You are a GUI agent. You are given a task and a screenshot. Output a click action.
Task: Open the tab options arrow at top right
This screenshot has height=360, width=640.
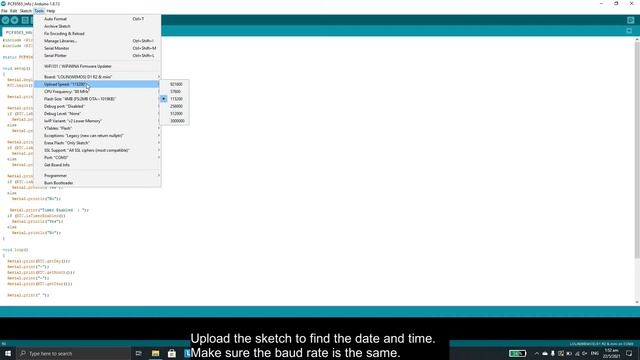(629, 31)
